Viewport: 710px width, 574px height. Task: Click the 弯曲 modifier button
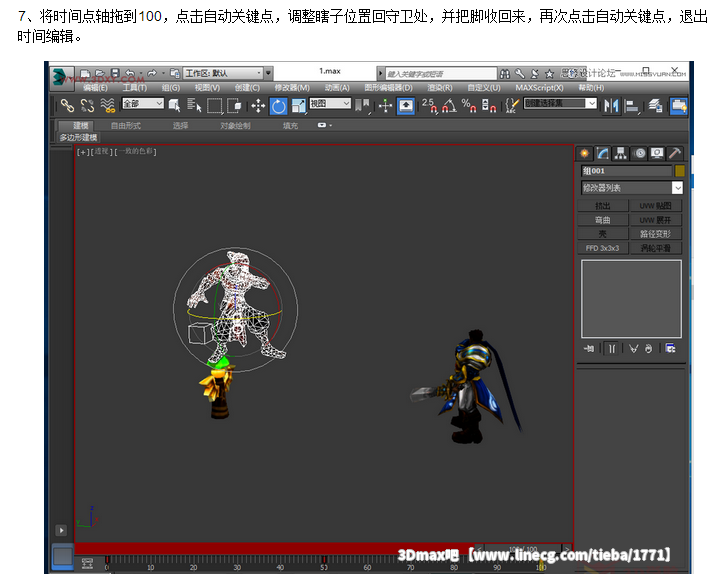click(x=603, y=220)
